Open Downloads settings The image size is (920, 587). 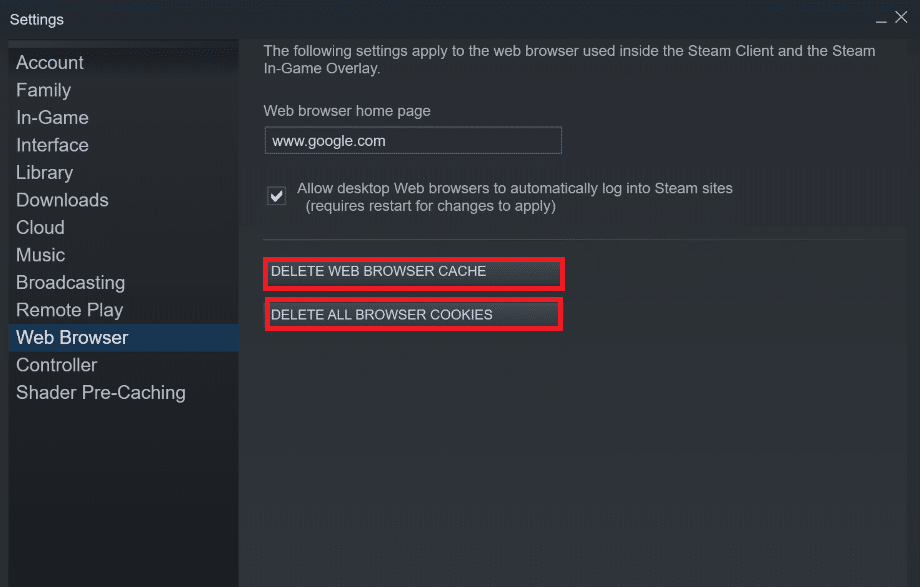click(62, 200)
